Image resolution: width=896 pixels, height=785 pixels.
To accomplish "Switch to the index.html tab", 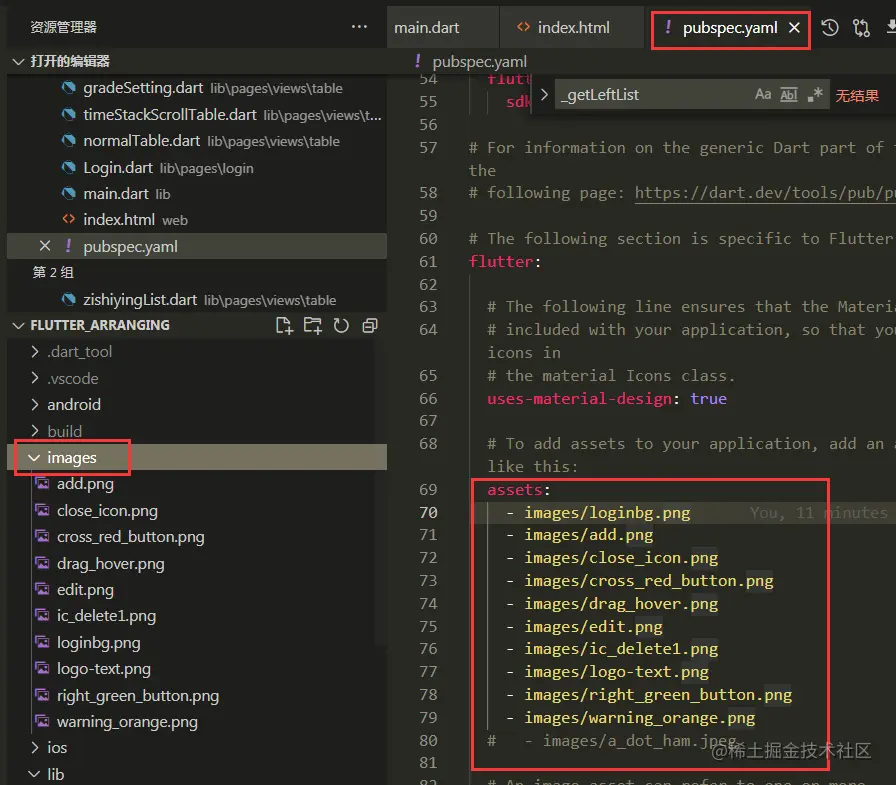I will [571, 27].
